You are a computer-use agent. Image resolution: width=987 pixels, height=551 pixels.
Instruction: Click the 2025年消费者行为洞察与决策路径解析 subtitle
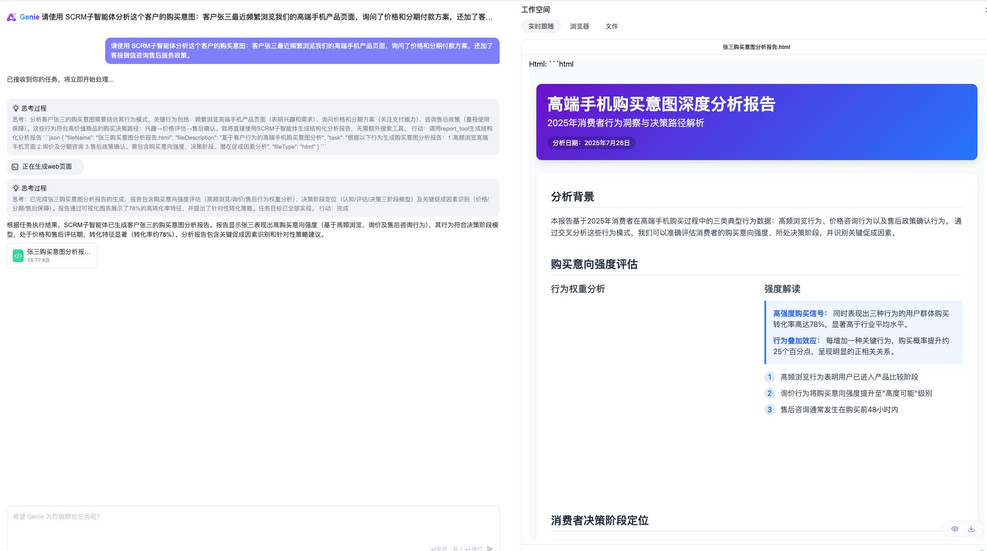tap(625, 123)
